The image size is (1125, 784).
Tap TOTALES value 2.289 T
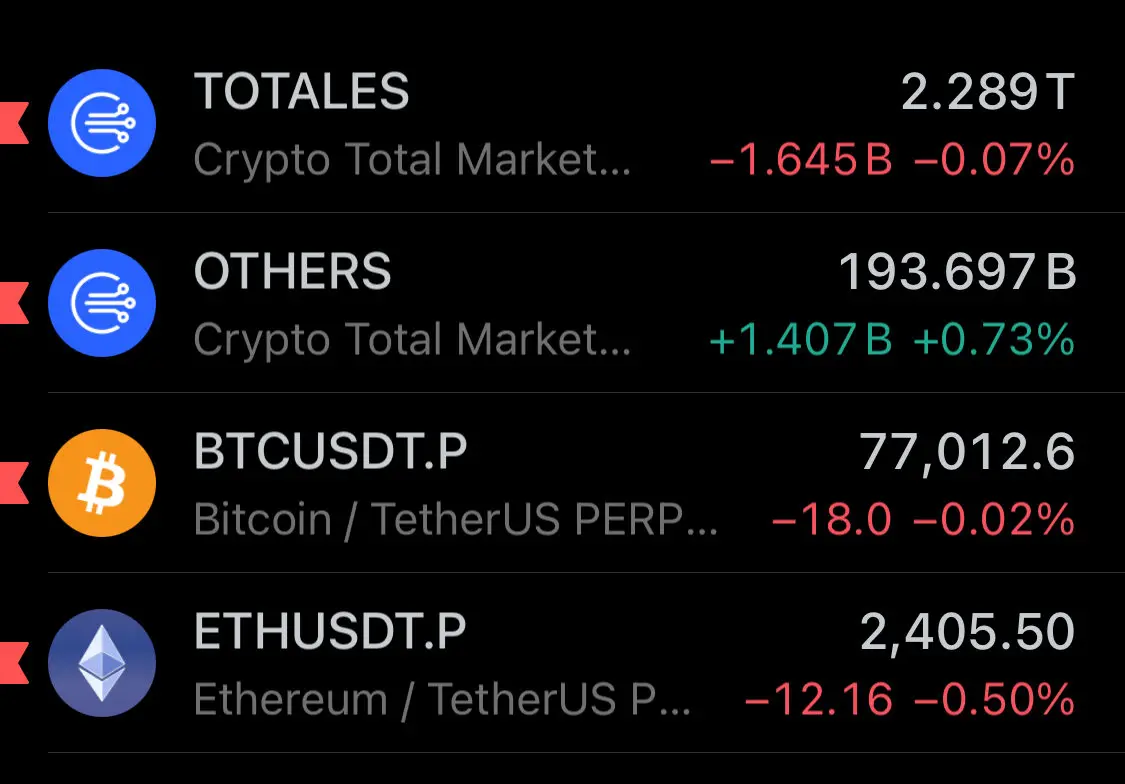pyautogui.click(x=988, y=92)
